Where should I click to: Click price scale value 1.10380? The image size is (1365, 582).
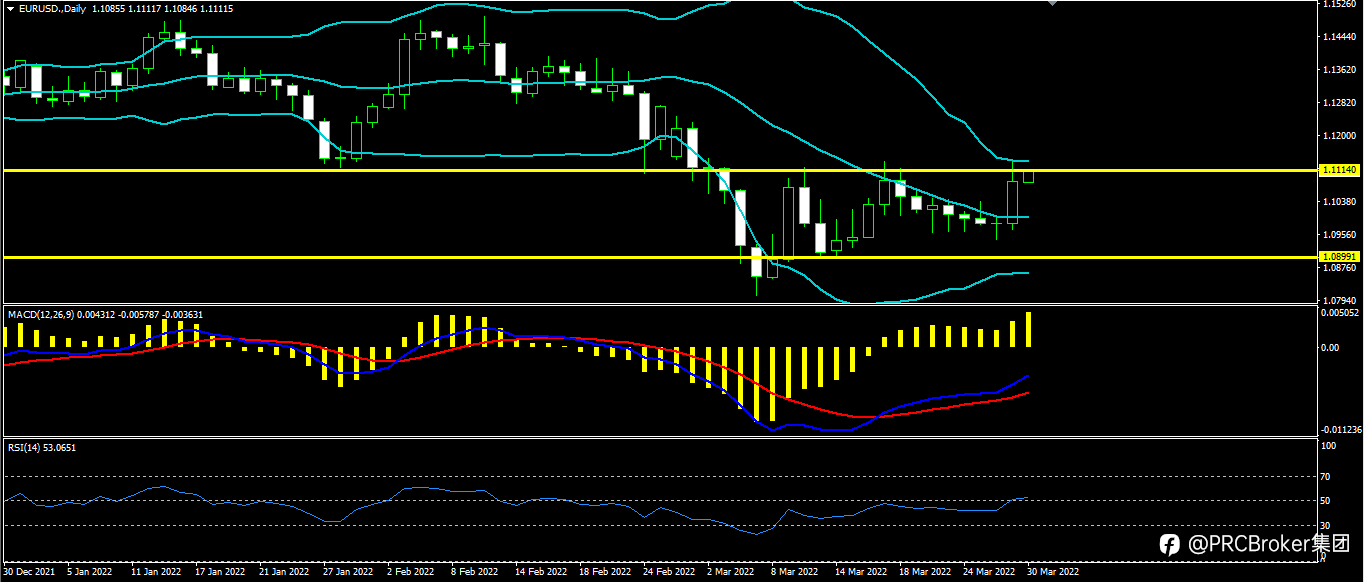1339,202
